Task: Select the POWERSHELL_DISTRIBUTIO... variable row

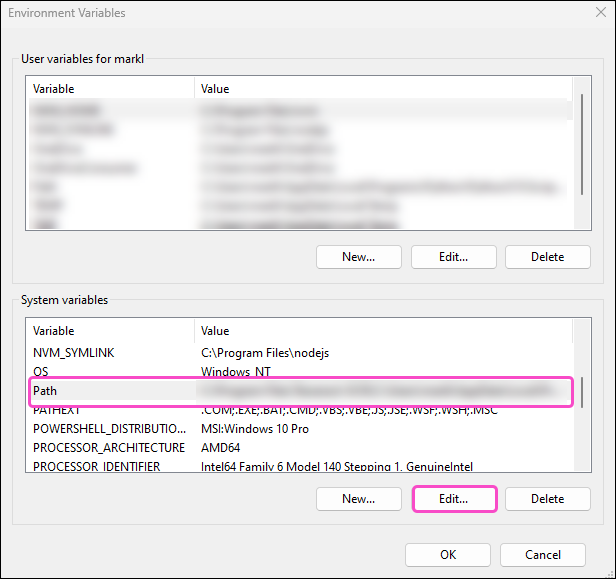Action: coord(301,429)
